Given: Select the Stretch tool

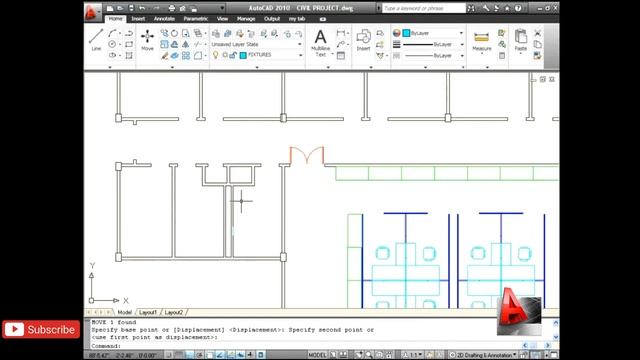Looking at the screenshot, I should (186, 33).
